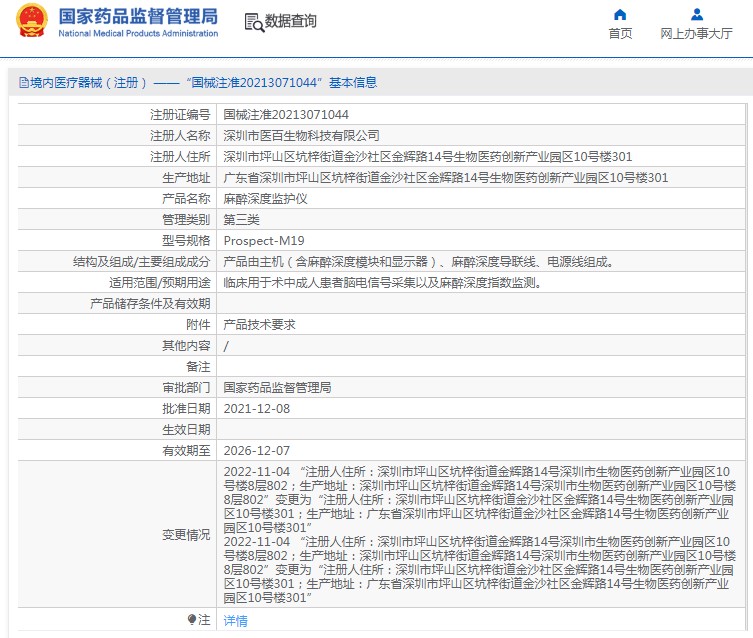Click the model value Prospect-M19

point(264,241)
